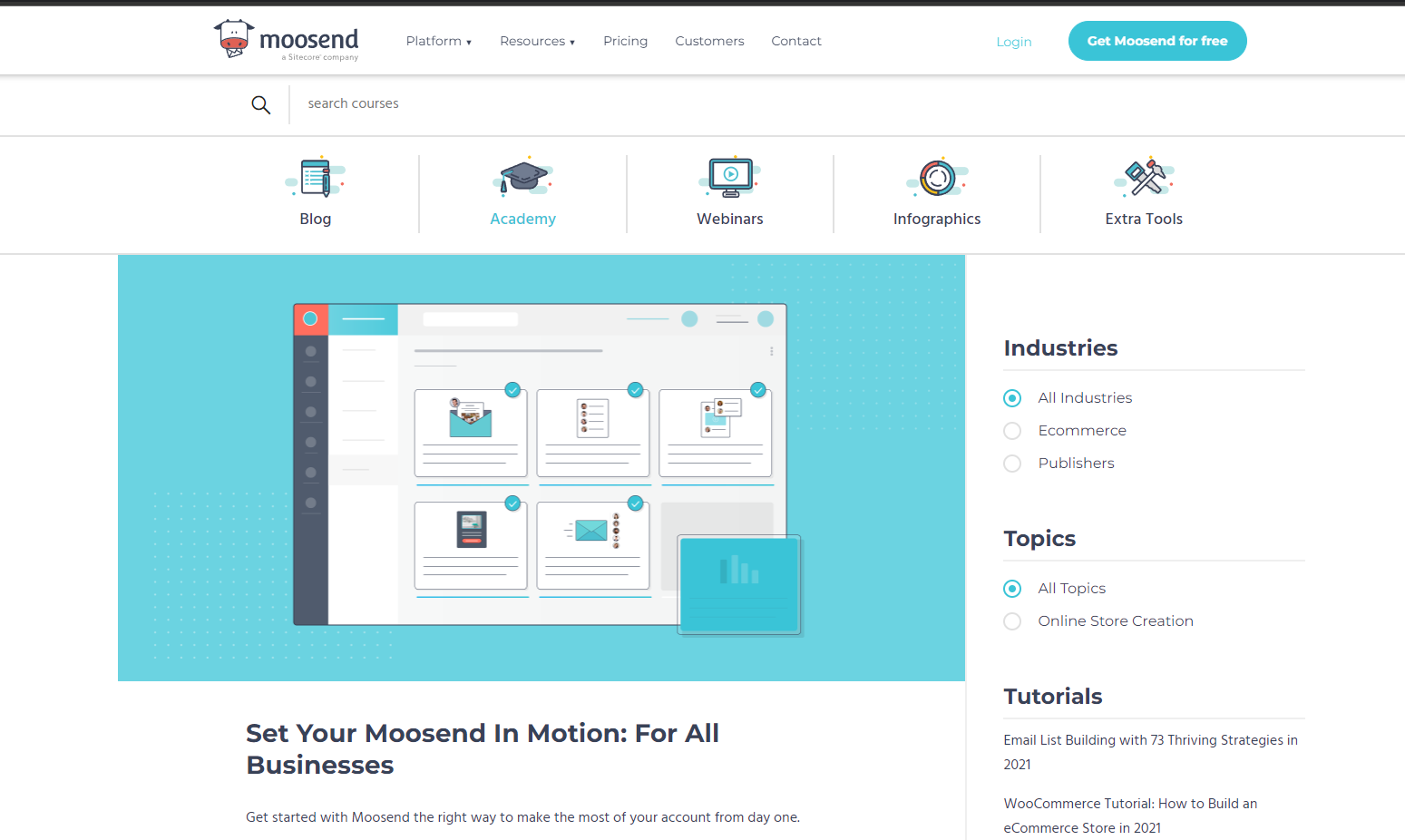
Task: Click the course hero illustration image
Action: (542, 468)
